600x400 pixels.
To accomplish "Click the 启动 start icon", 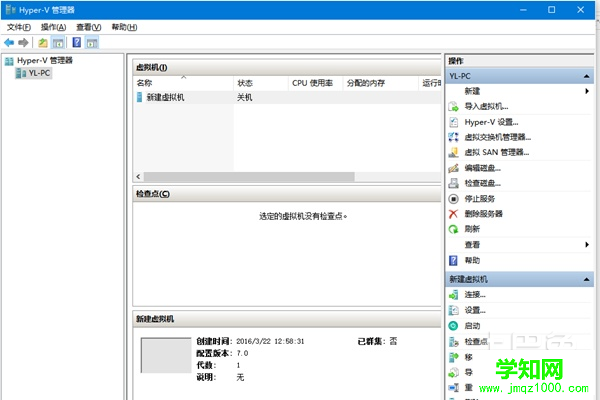I will coord(453,326).
